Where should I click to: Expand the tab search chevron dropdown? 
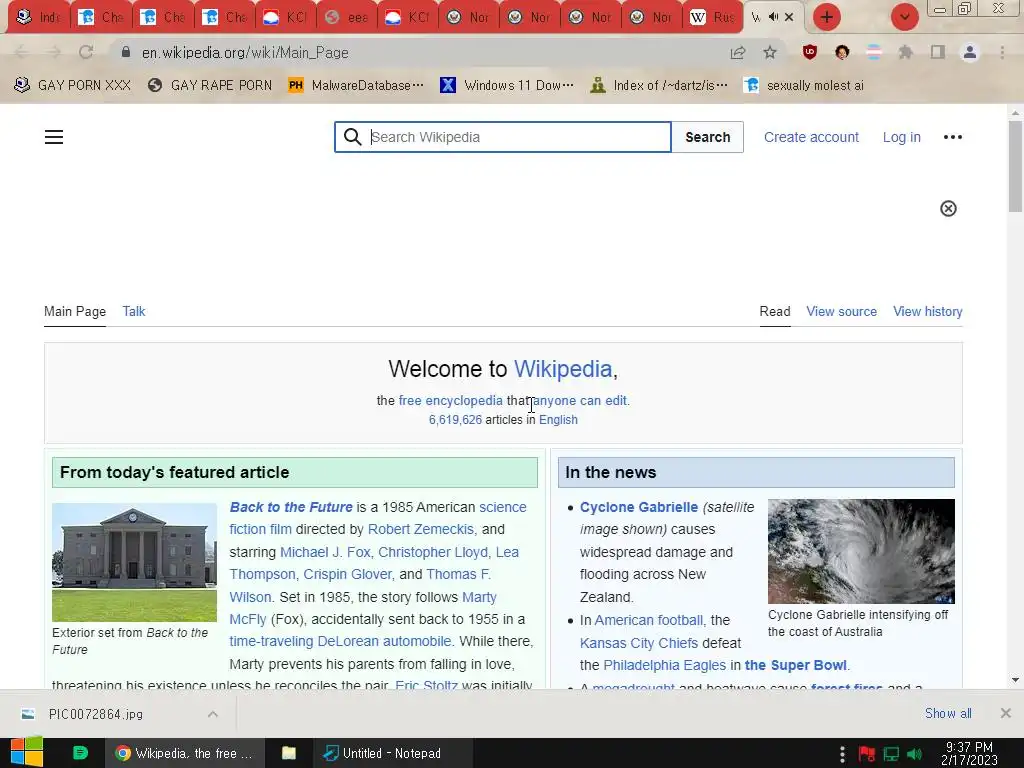pos(904,17)
